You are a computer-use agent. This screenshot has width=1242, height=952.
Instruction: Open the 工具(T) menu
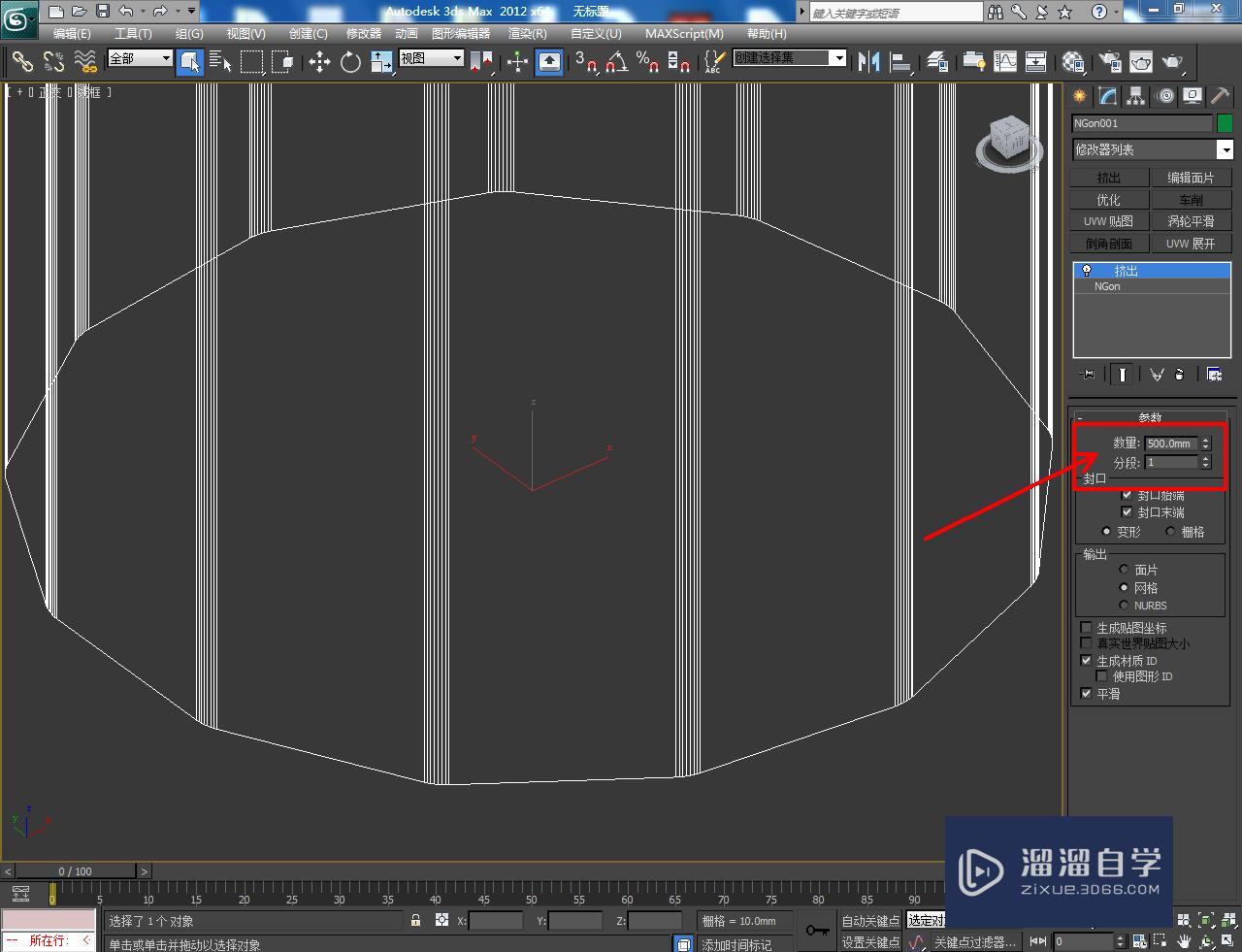(133, 33)
